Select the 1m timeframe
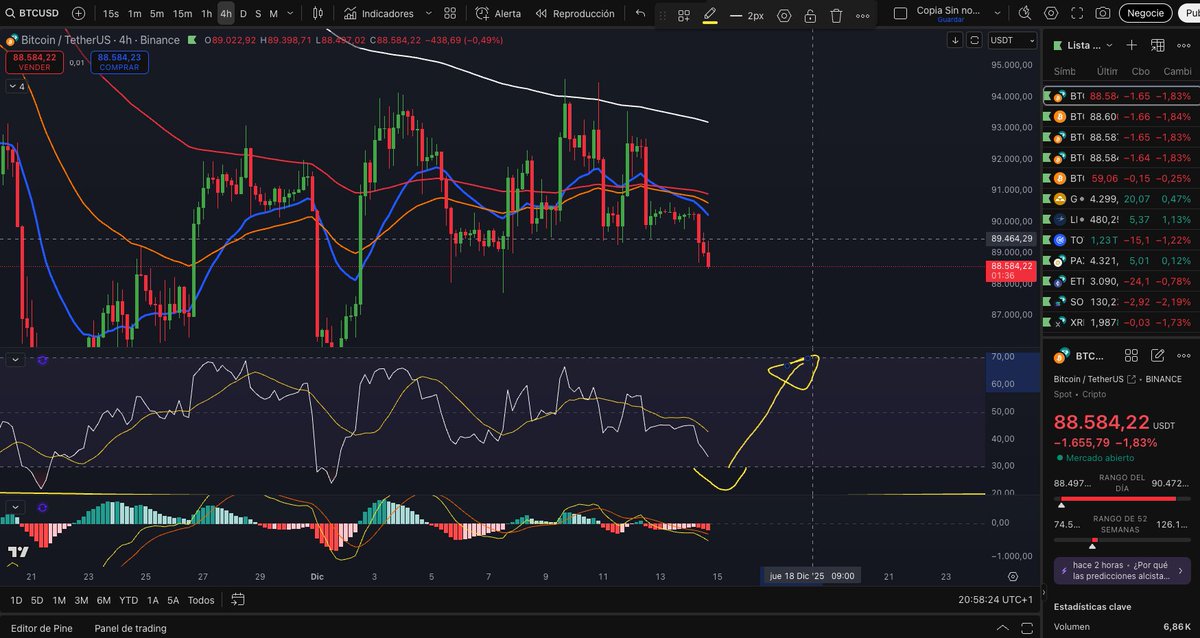This screenshot has height=638, width=1200. [x=135, y=14]
